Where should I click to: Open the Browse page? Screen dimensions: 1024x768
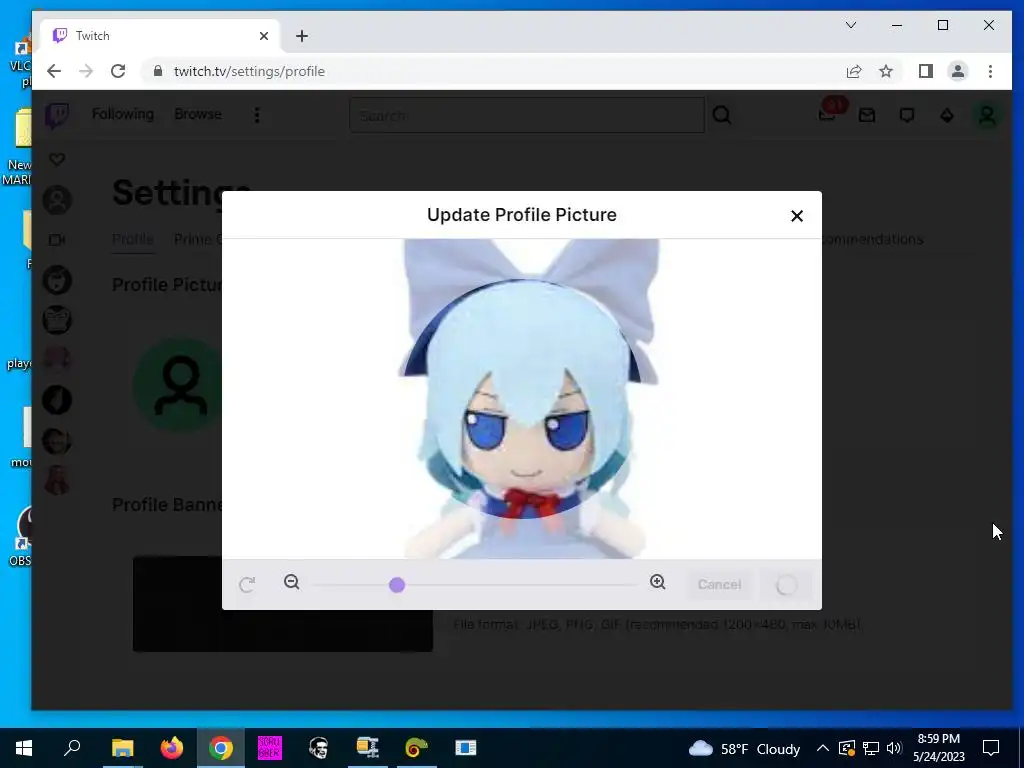(x=198, y=114)
